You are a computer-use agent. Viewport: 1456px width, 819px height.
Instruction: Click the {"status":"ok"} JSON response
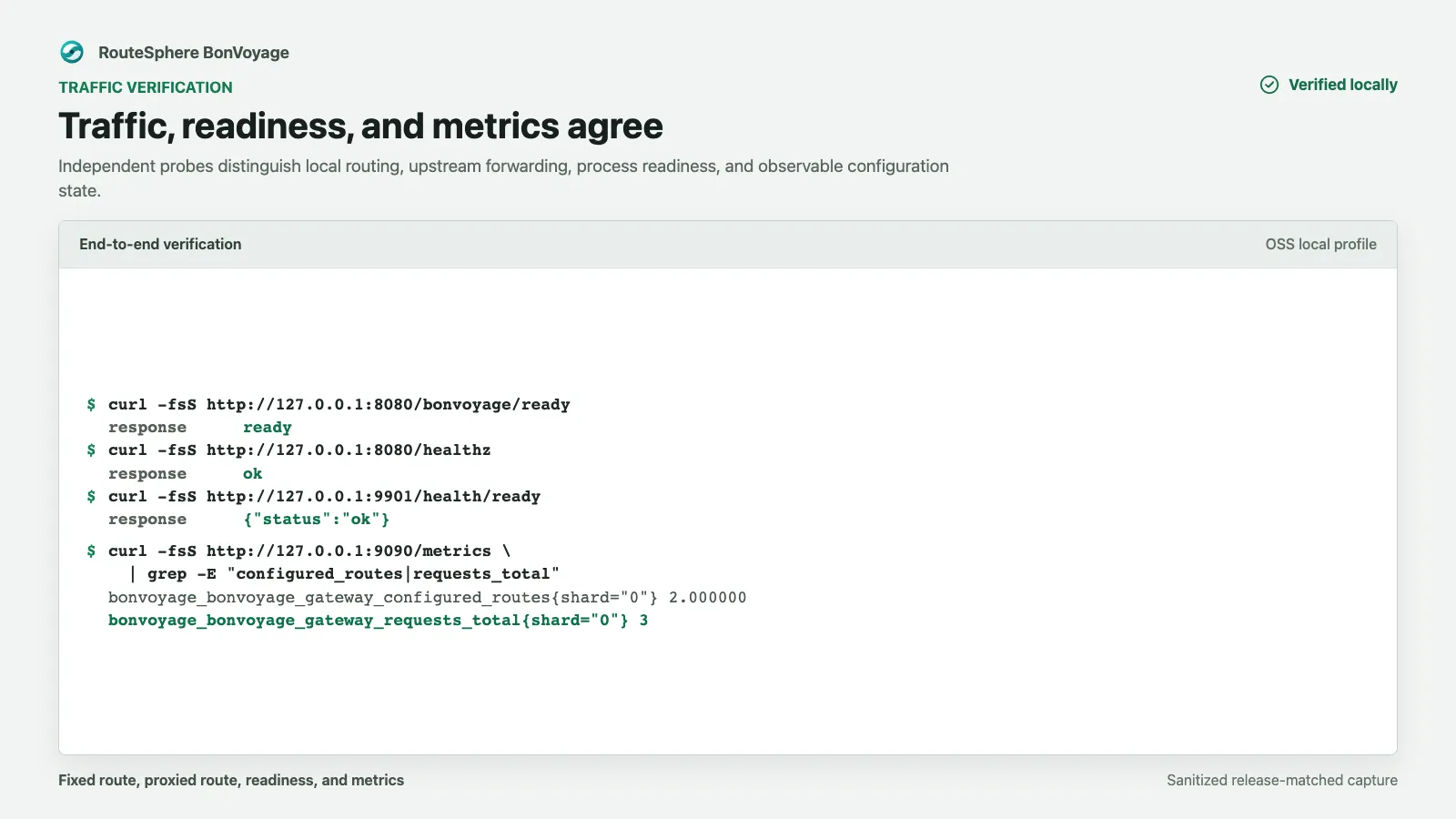(x=317, y=520)
